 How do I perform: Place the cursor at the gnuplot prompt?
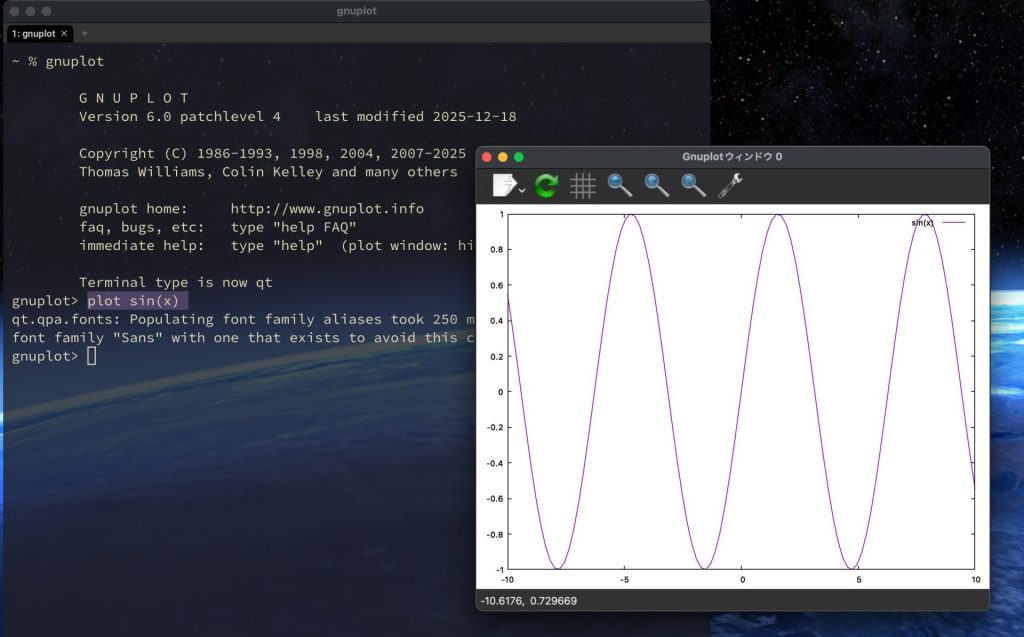point(90,355)
